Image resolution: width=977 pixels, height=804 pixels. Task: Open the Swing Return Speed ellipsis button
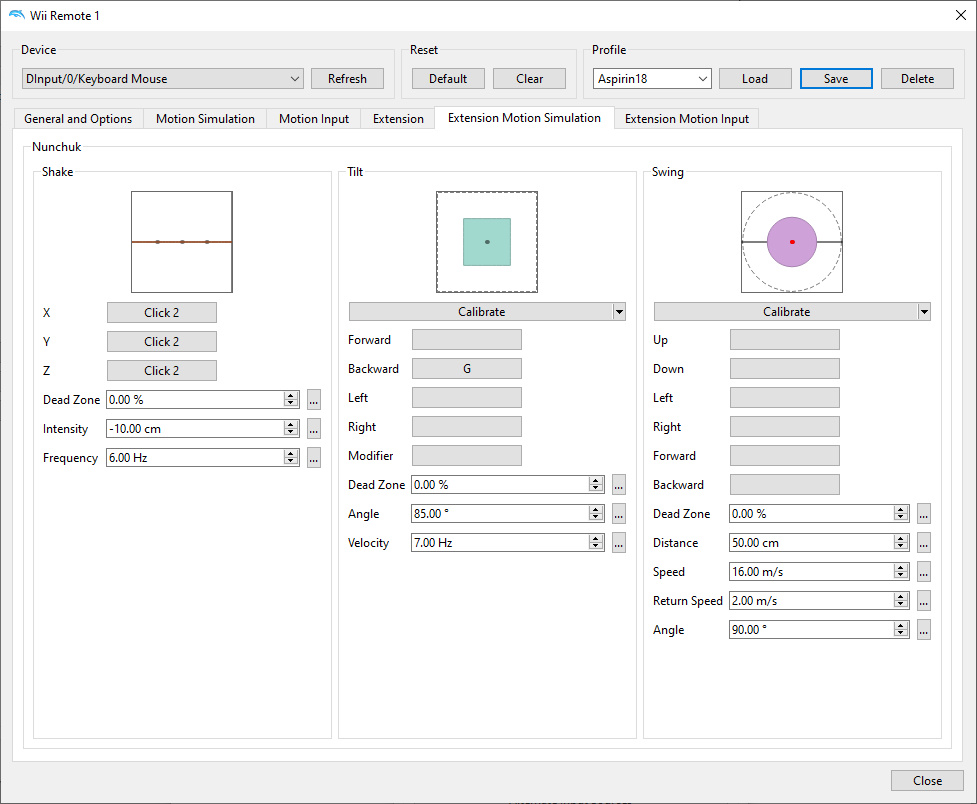[x=923, y=601]
